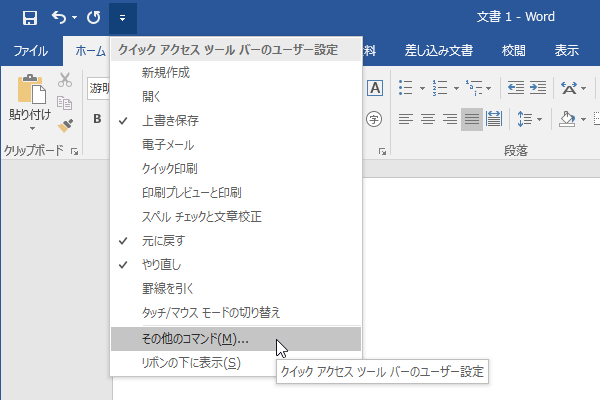Enable 開く in the toolbar menu
The height and width of the screenshot is (400, 600).
[x=236, y=96]
